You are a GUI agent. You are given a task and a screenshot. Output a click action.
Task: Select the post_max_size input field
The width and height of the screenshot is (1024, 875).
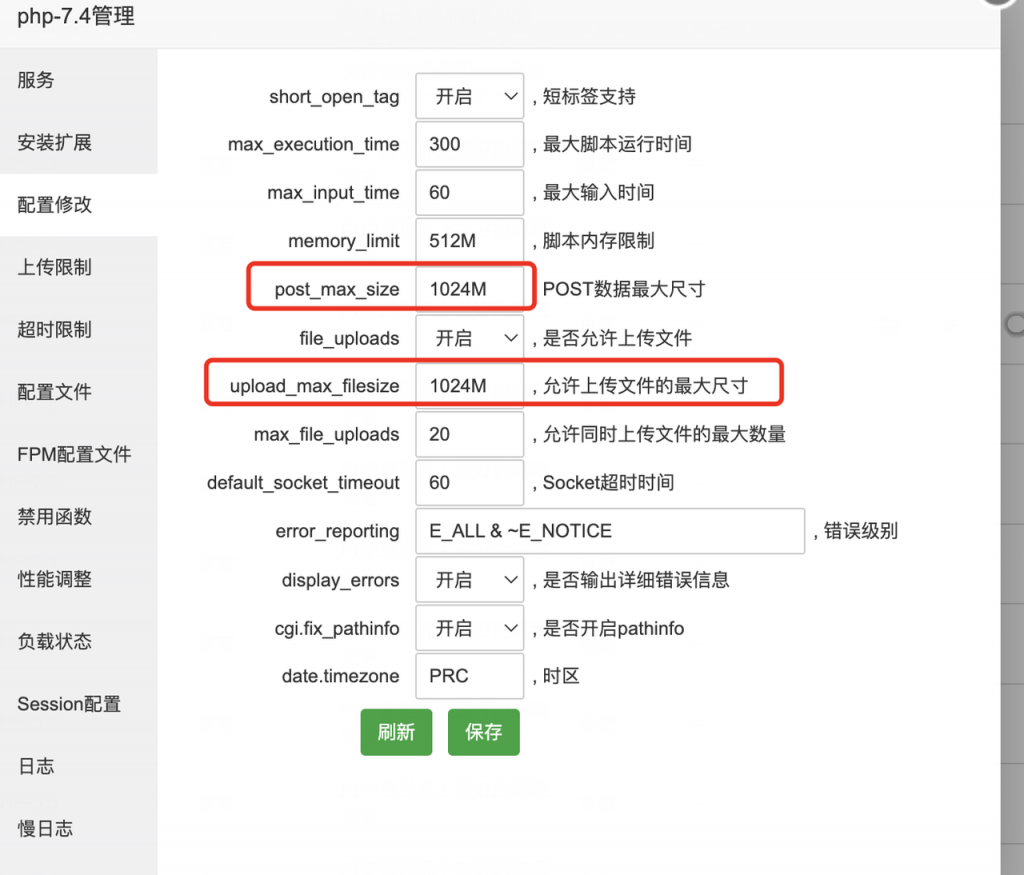tap(472, 288)
